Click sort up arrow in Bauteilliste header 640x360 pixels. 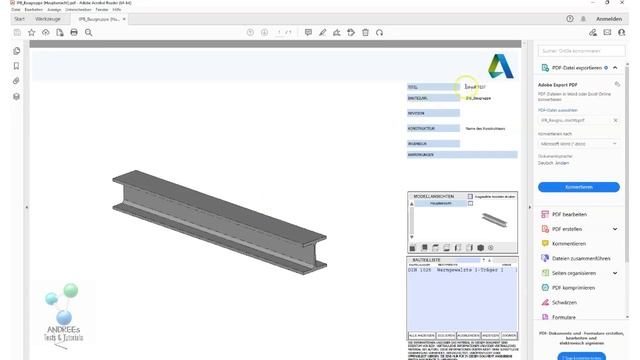pyautogui.click(x=484, y=260)
